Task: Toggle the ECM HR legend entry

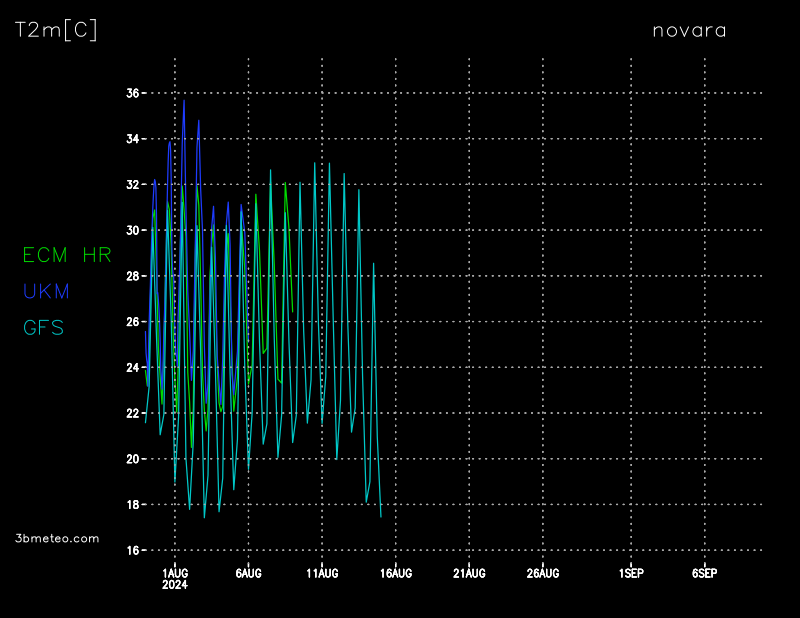Action: point(67,255)
